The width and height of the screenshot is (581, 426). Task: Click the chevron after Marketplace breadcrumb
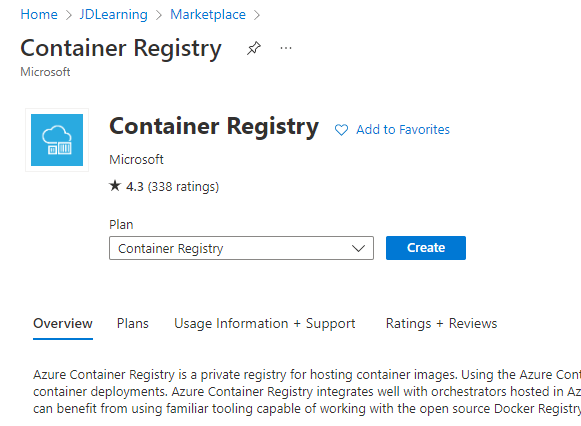257,15
